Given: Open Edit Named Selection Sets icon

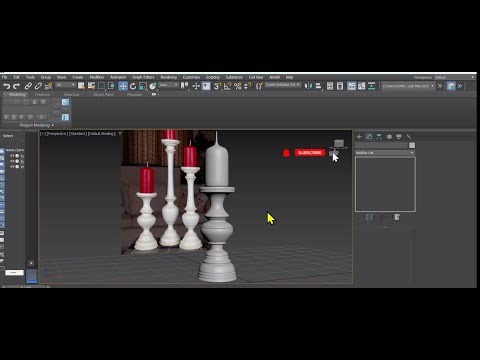Looking at the screenshot, I should point(259,86).
